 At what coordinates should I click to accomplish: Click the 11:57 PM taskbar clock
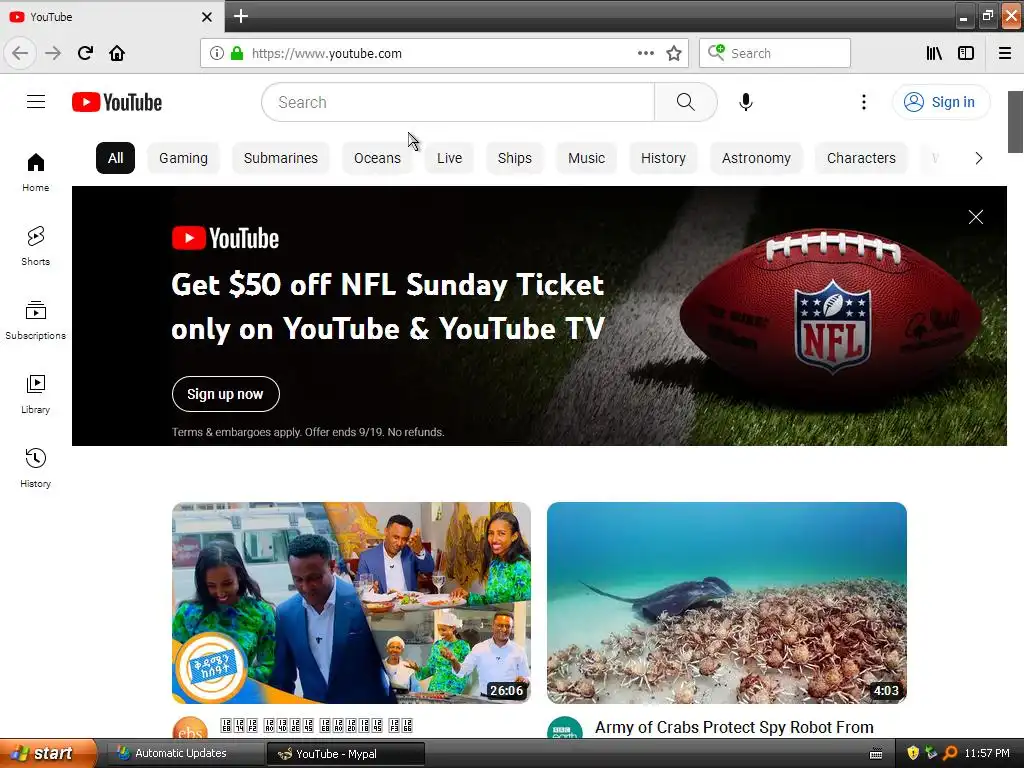[987, 753]
